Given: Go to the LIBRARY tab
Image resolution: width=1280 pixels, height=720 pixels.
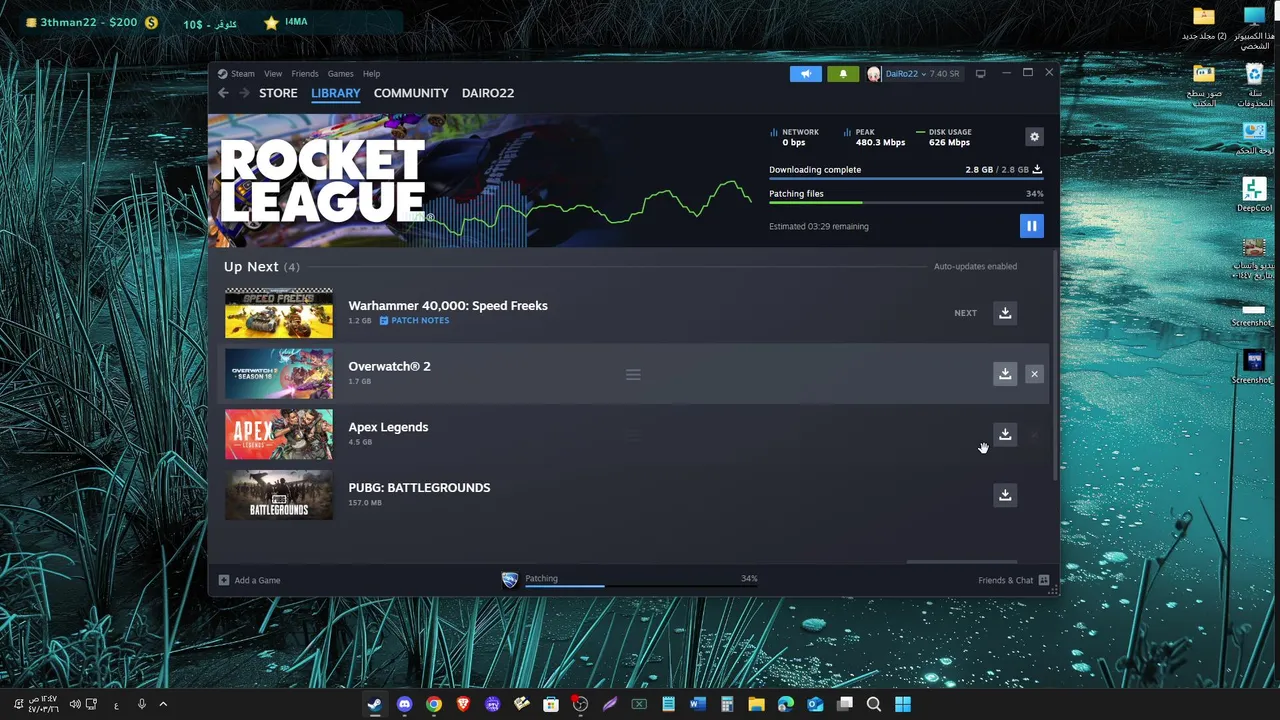Looking at the screenshot, I should (335, 93).
